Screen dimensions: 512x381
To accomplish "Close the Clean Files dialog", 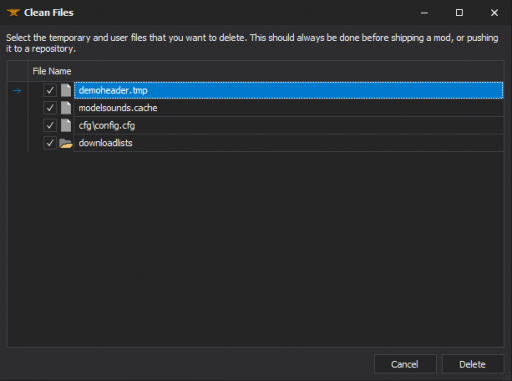I will 494,13.
